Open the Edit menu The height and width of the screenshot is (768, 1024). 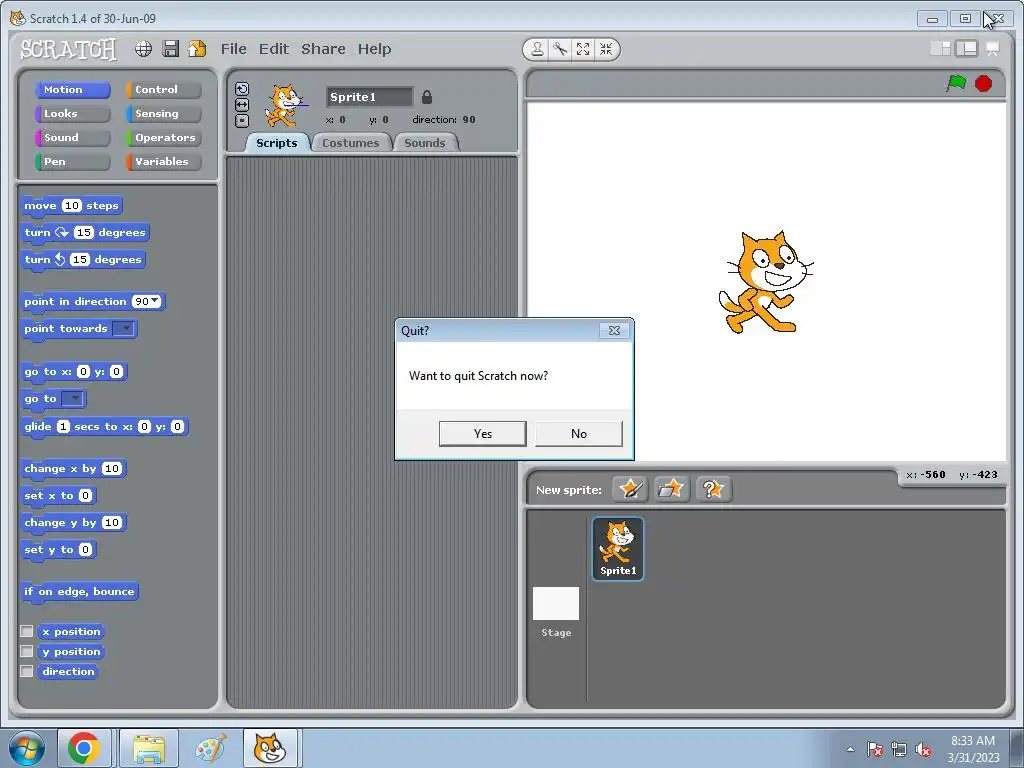click(x=274, y=49)
